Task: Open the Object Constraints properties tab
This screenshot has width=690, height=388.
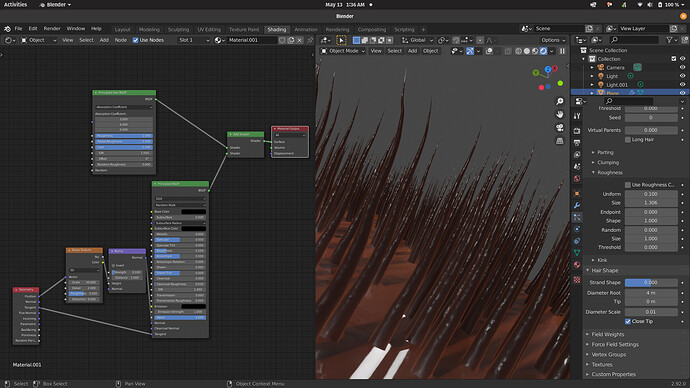Action: (x=577, y=241)
